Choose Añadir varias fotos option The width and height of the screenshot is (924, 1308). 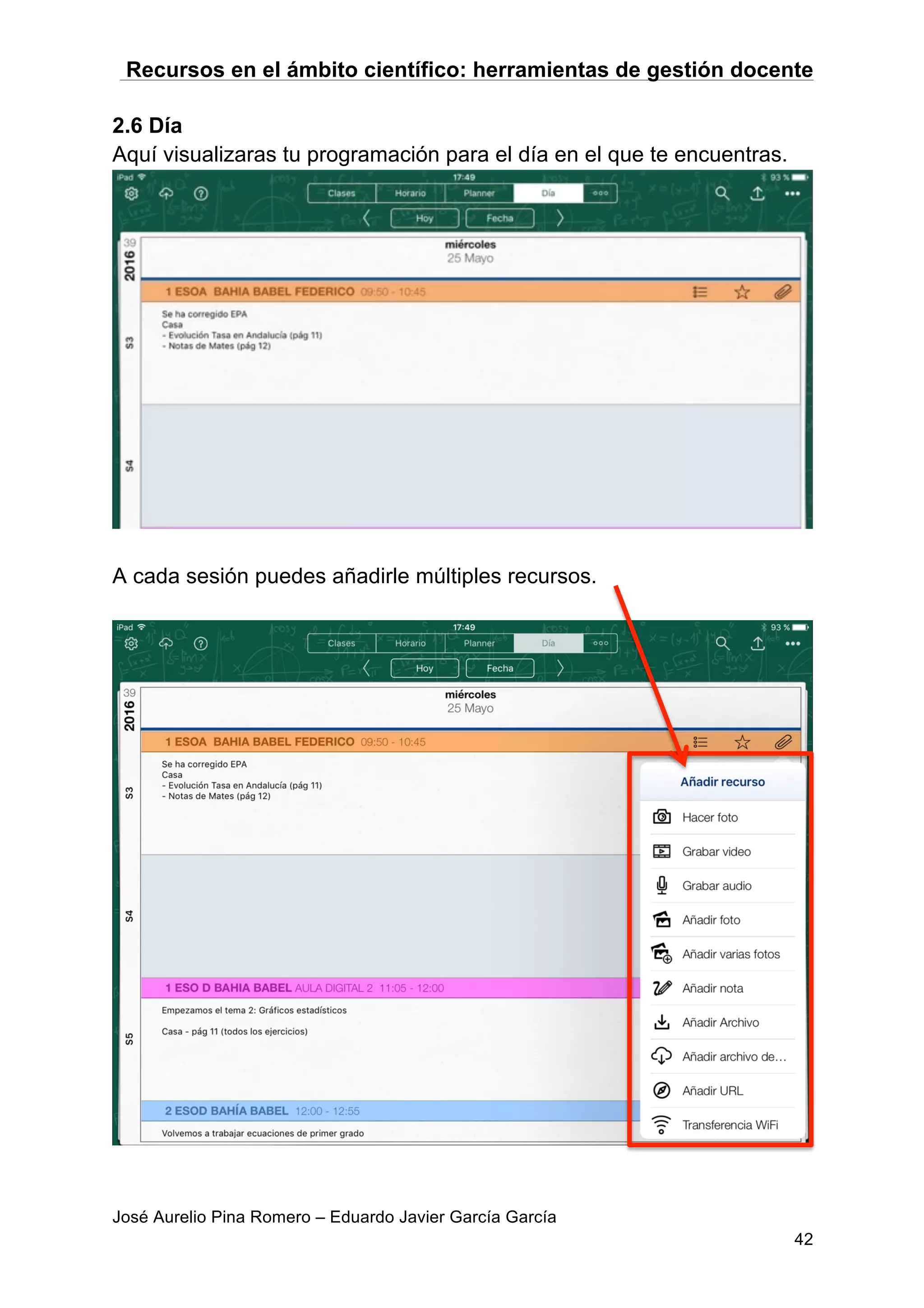[x=723, y=954]
